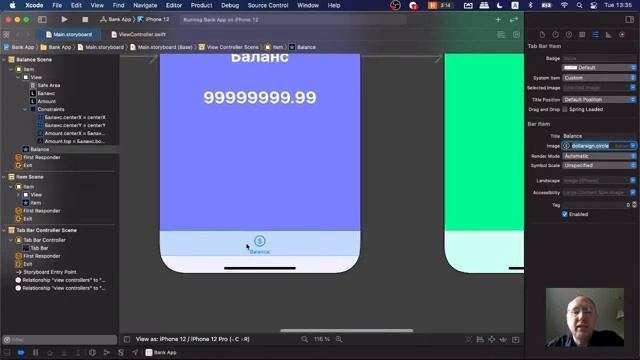Open the Identity inspector

tap(582, 35)
